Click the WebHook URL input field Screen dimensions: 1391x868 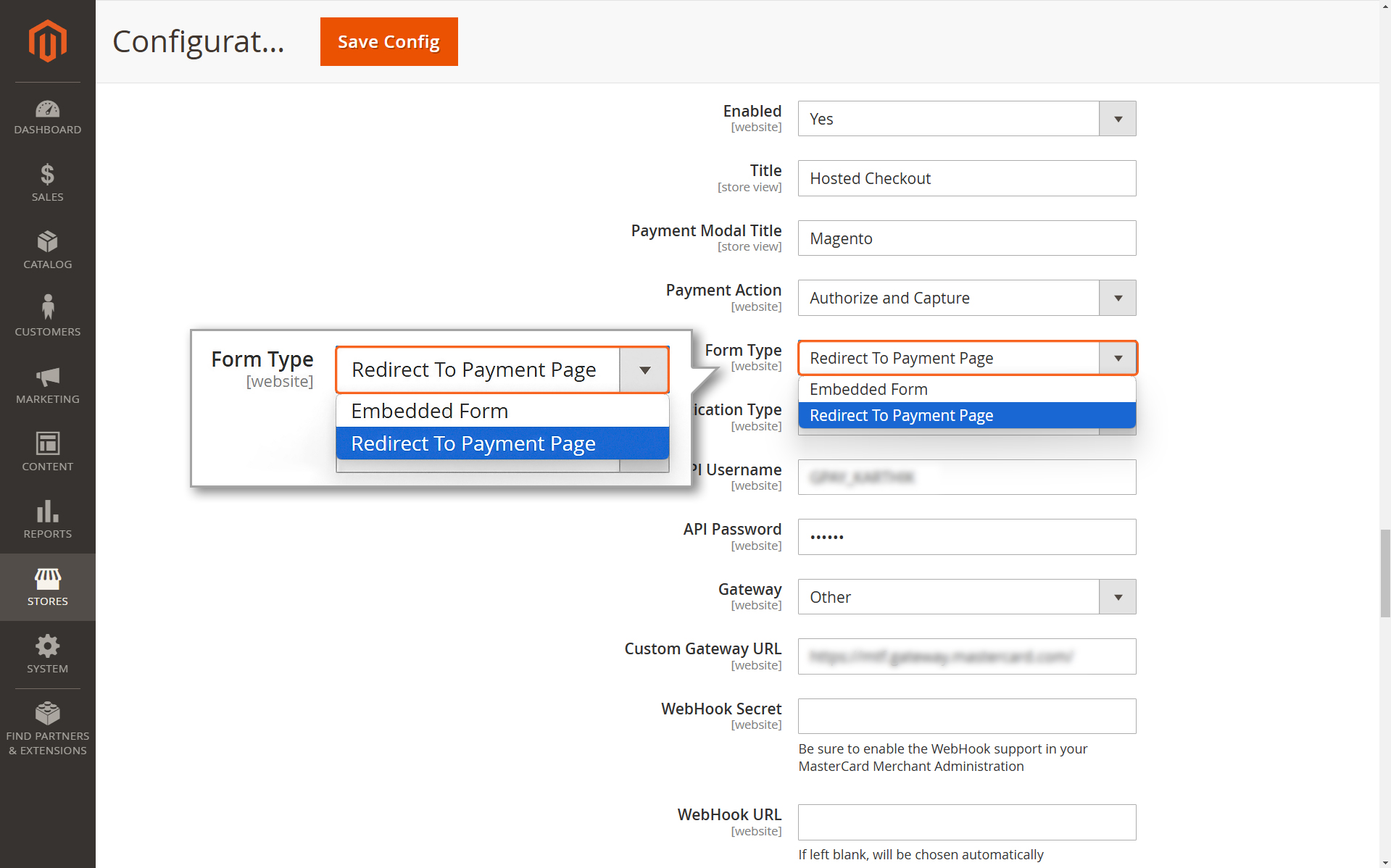pyautogui.click(x=967, y=822)
